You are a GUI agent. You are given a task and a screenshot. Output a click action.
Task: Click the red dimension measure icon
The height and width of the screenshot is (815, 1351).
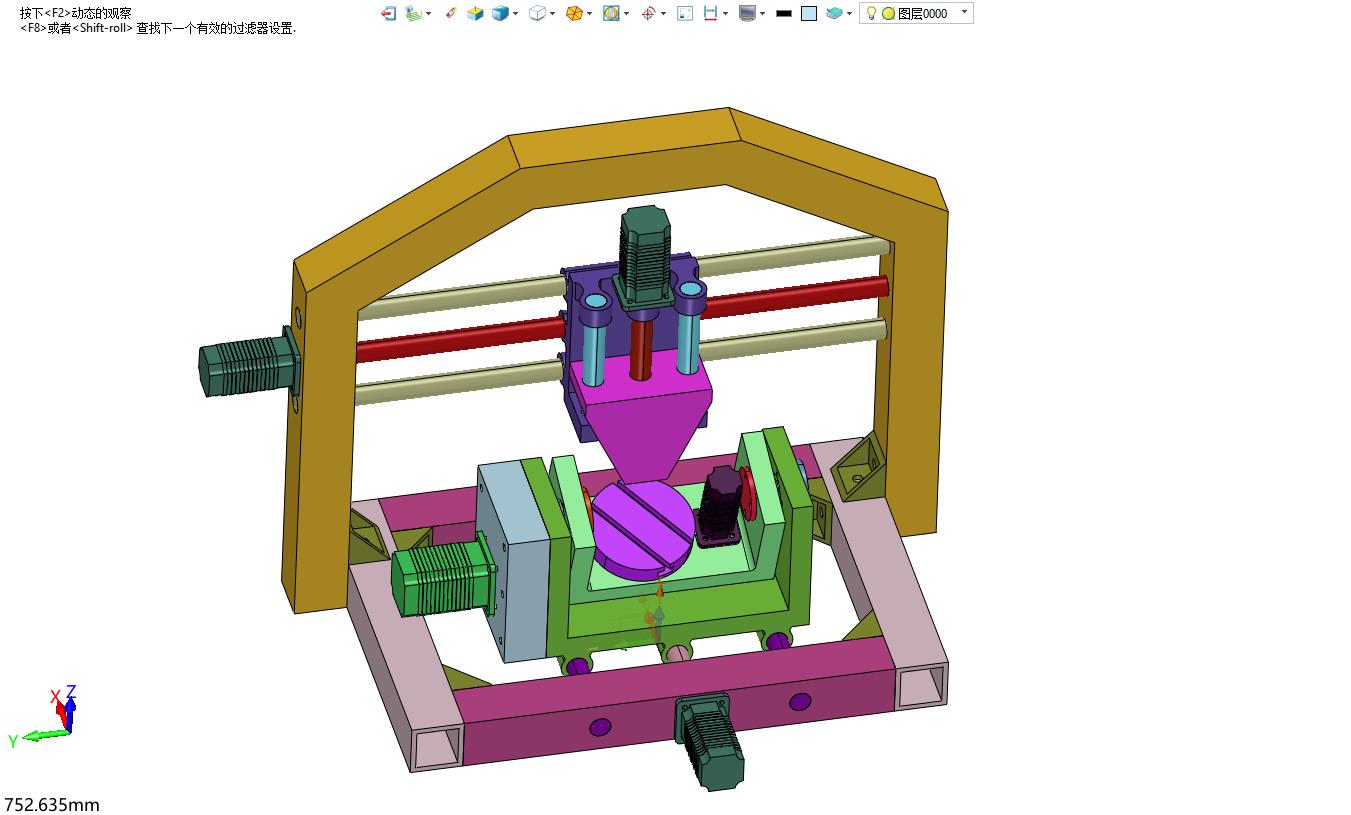click(710, 13)
